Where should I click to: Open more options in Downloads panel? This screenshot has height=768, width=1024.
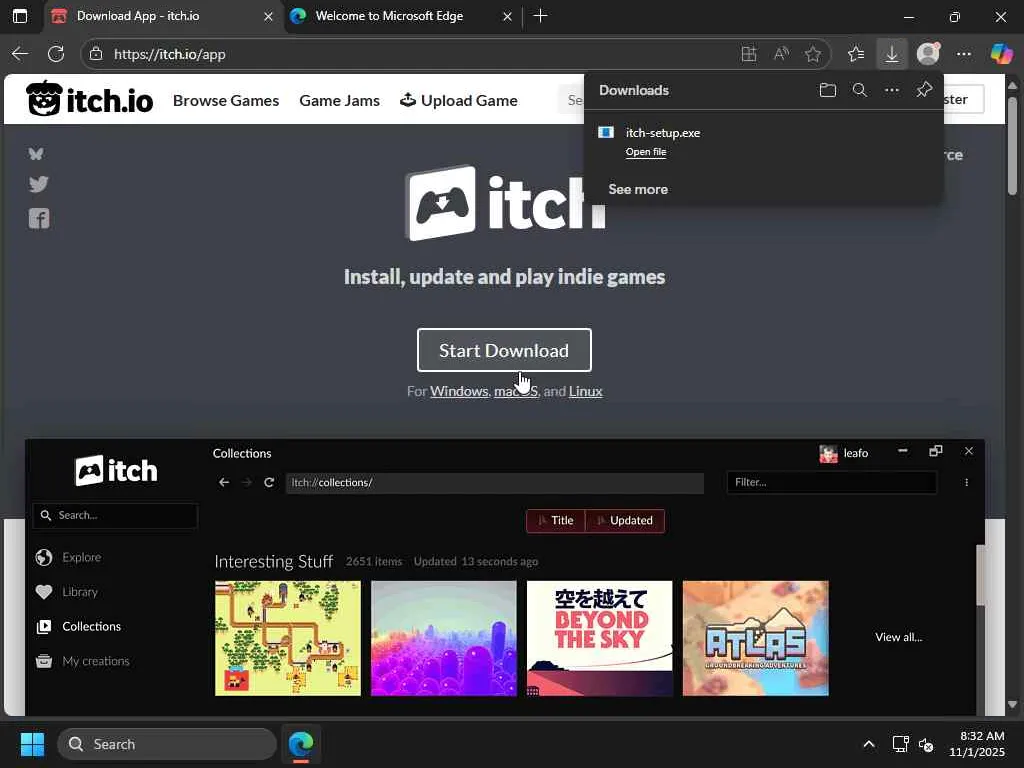[x=892, y=90]
